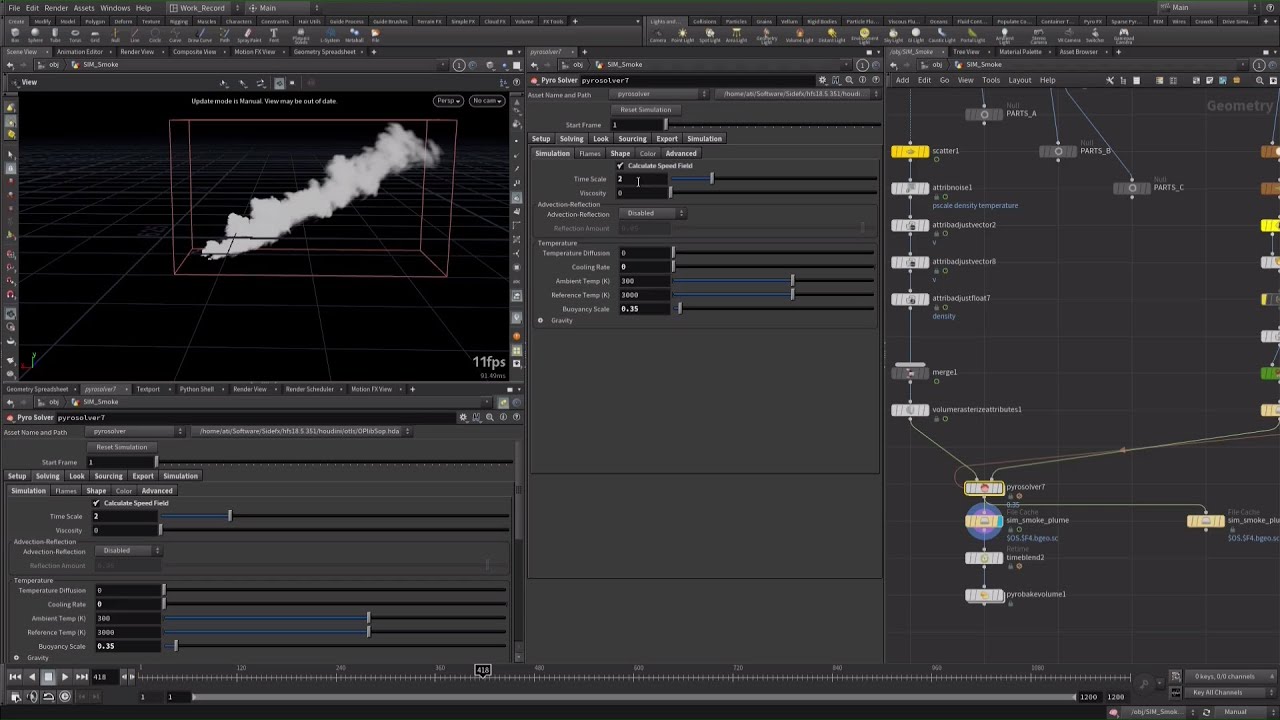Select the Sphere shelf tool
The height and width of the screenshot is (720, 1280).
[35, 35]
